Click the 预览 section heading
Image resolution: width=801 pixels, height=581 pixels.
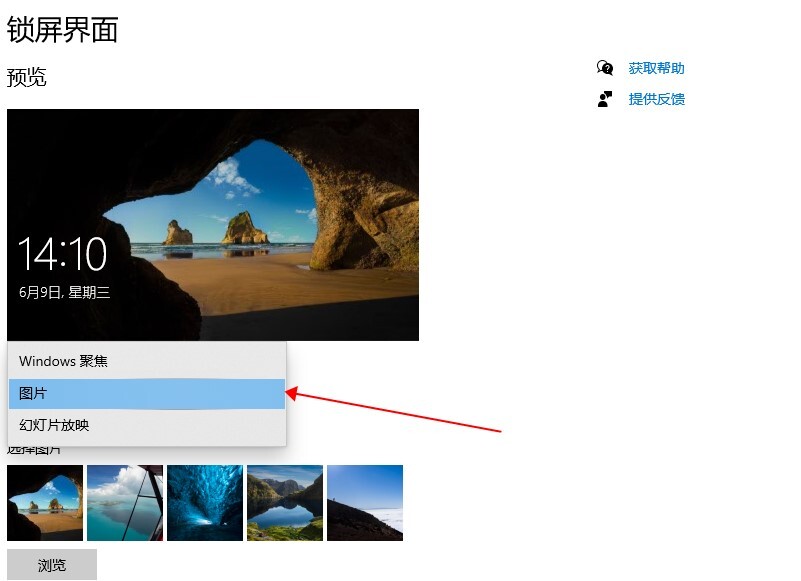click(x=27, y=78)
